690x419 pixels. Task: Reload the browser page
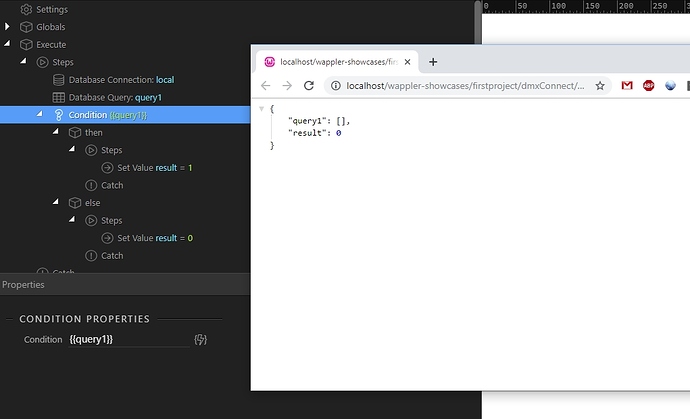[309, 85]
